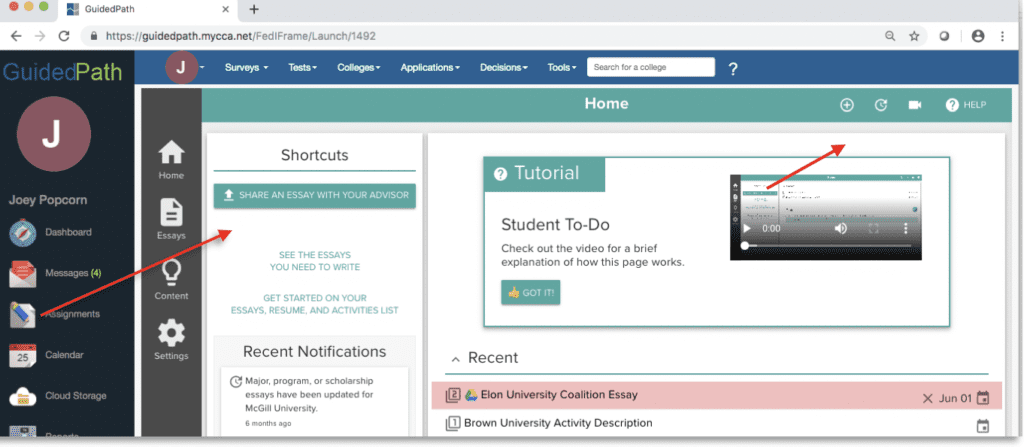Image resolution: width=1024 pixels, height=447 pixels.
Task: Click the refresh icon in Home header
Action: tap(881, 105)
